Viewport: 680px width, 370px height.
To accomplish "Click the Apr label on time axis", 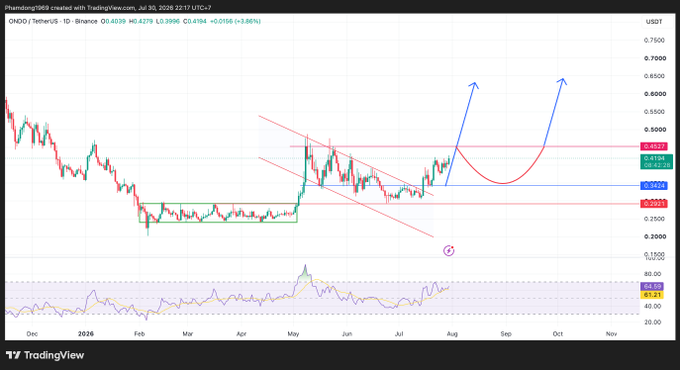I will (241, 334).
